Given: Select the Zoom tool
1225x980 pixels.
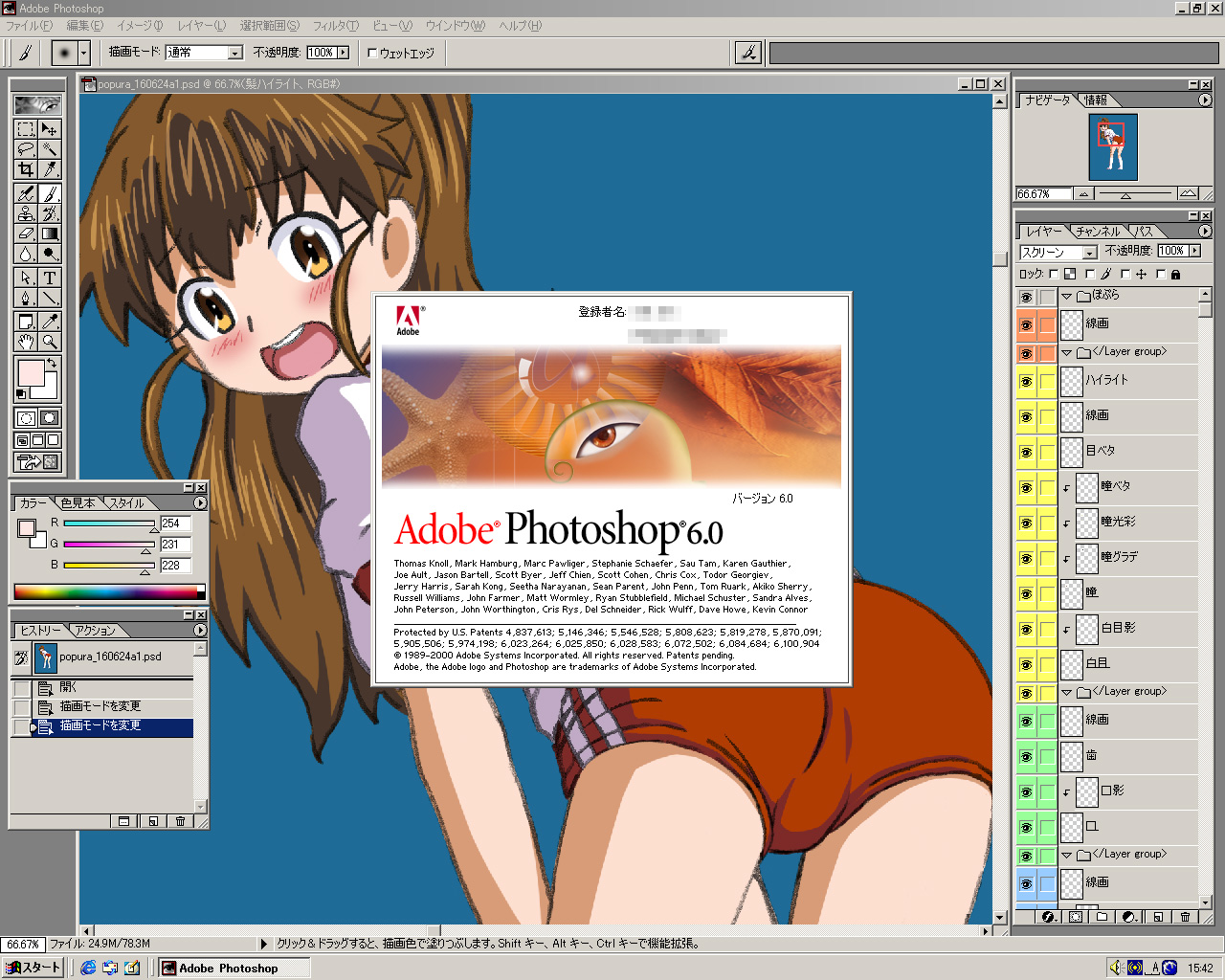Looking at the screenshot, I should (x=50, y=342).
